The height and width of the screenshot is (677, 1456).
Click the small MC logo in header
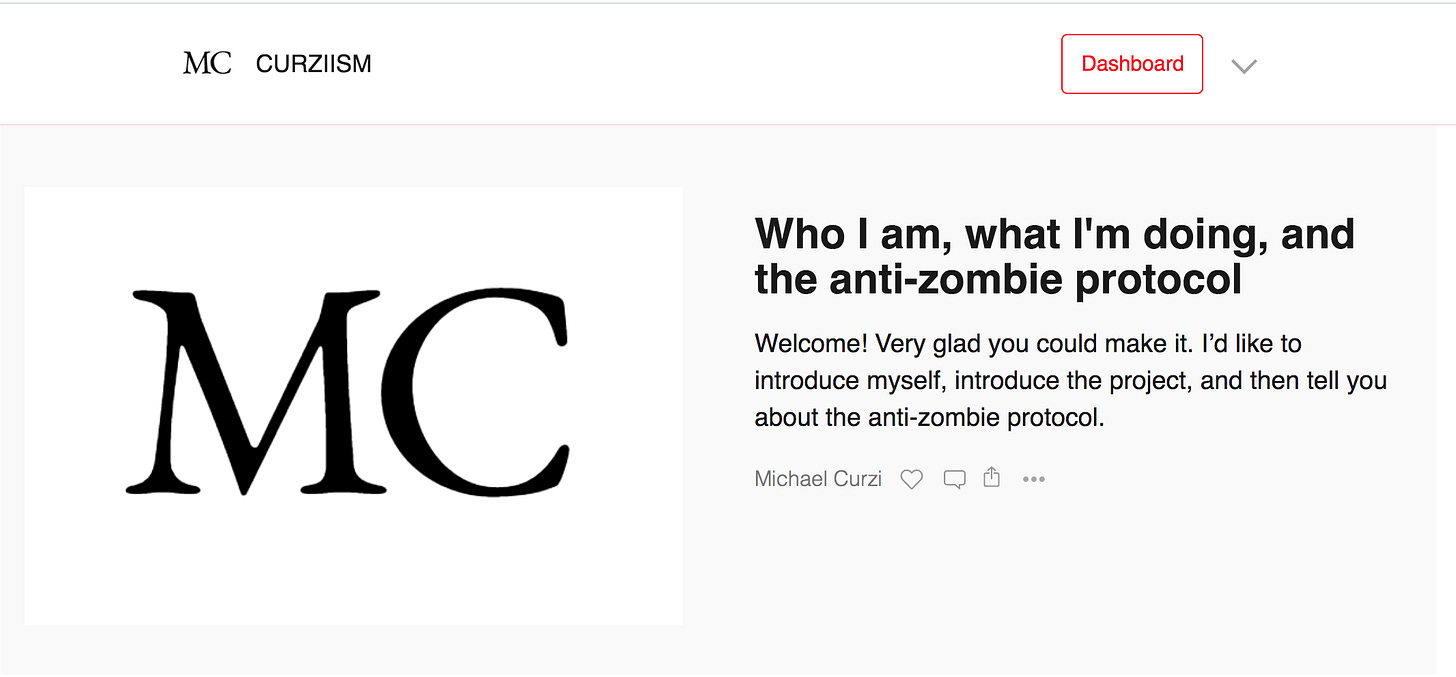[x=207, y=64]
